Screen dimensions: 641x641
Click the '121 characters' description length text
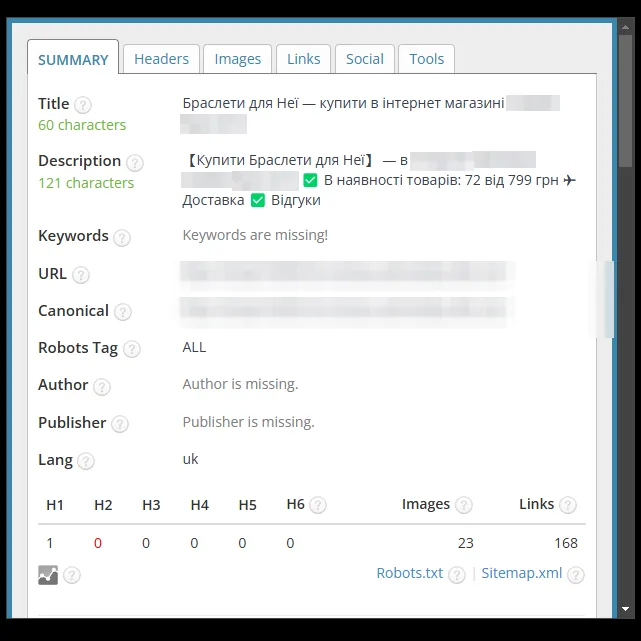(86, 183)
